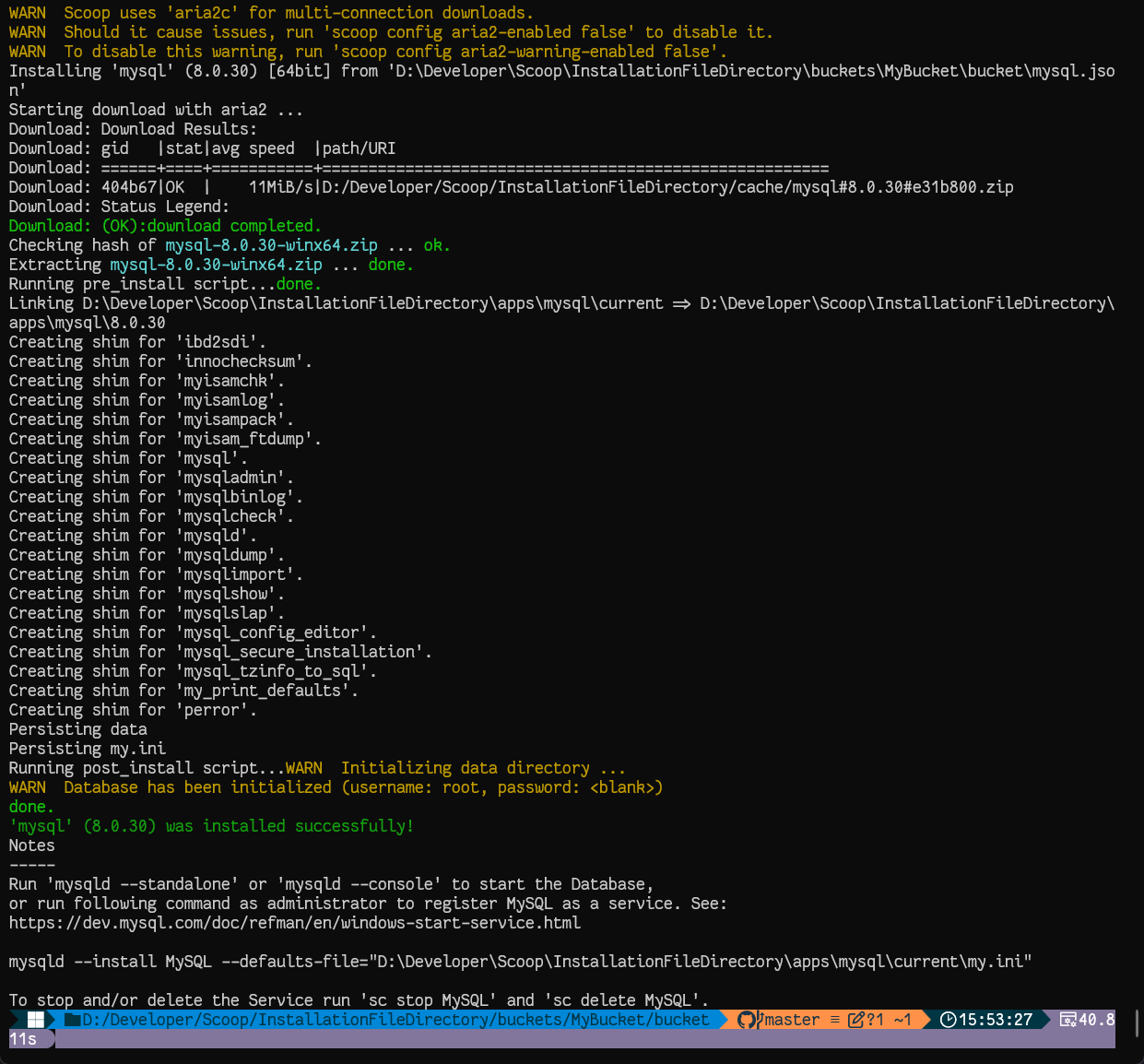Screen dimensions: 1144x1064
Task: Click the cache path mysql#8.0.30#e31b800.zip
Action: (667, 186)
